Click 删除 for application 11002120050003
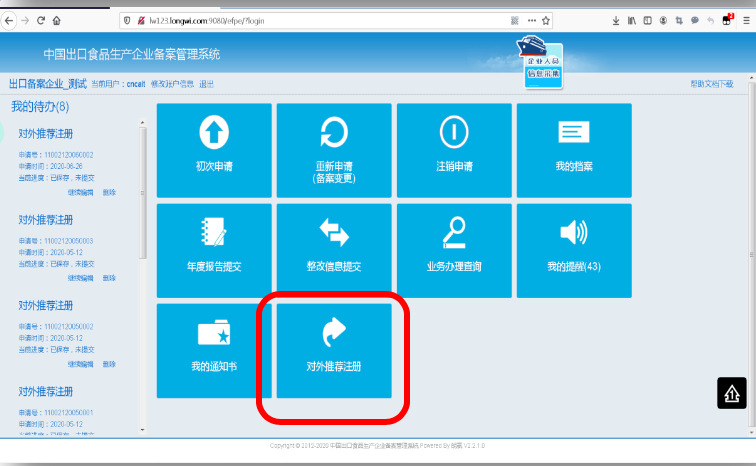The height and width of the screenshot is (466, 756). pyautogui.click(x=109, y=278)
